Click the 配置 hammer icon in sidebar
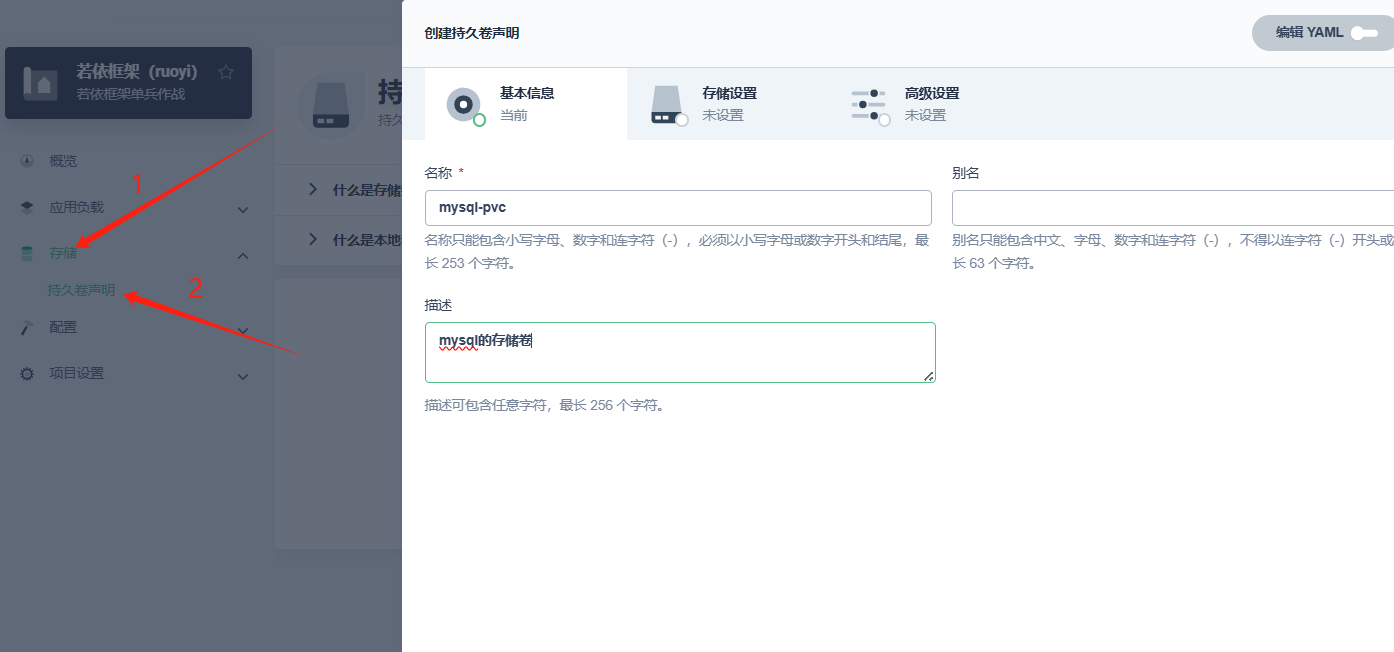Image resolution: width=1394 pixels, height=652 pixels. click(27, 327)
